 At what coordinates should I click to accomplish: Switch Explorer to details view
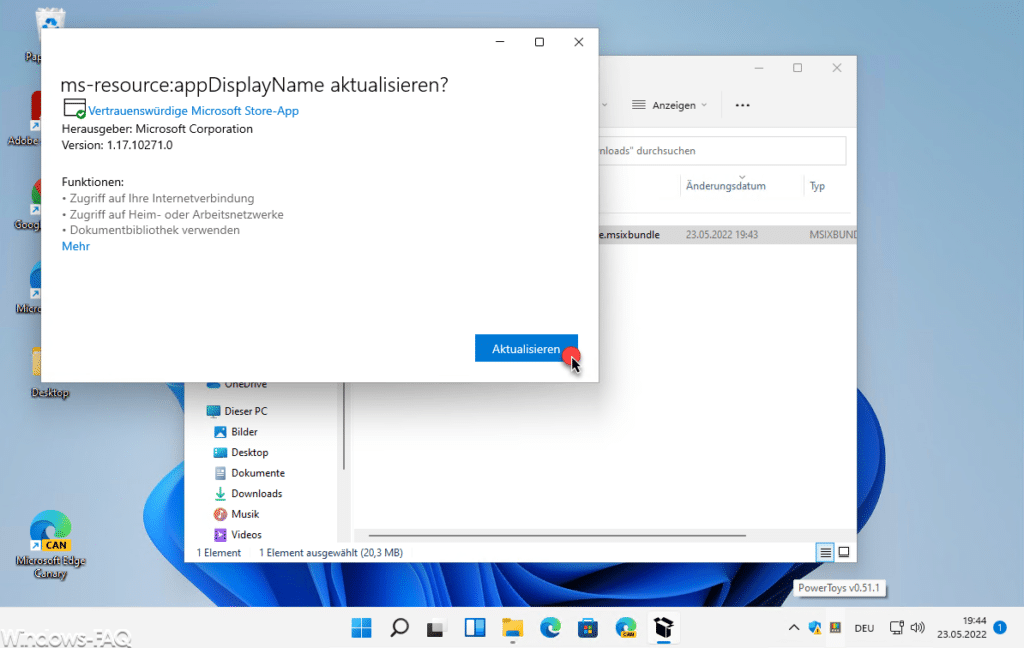coord(825,553)
